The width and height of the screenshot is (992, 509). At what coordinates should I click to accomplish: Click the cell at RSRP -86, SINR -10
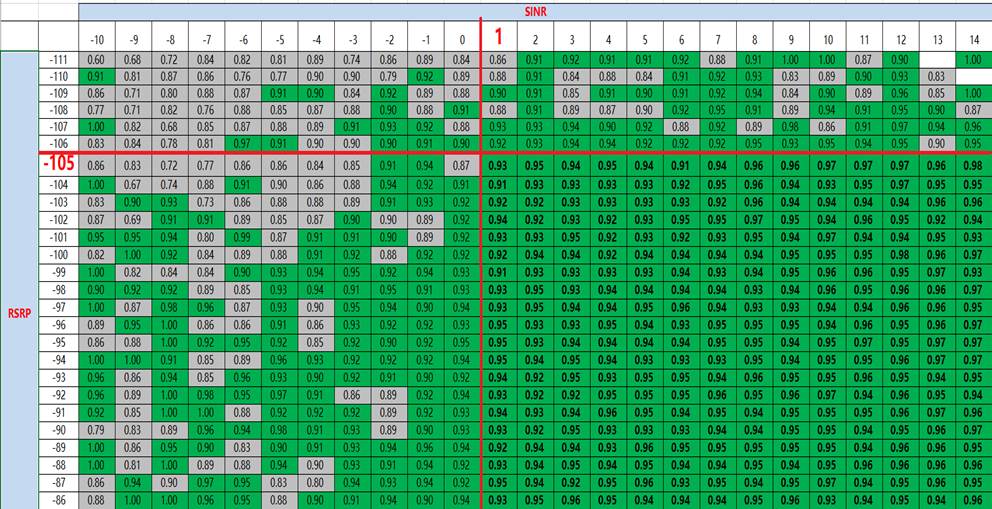pos(97,498)
